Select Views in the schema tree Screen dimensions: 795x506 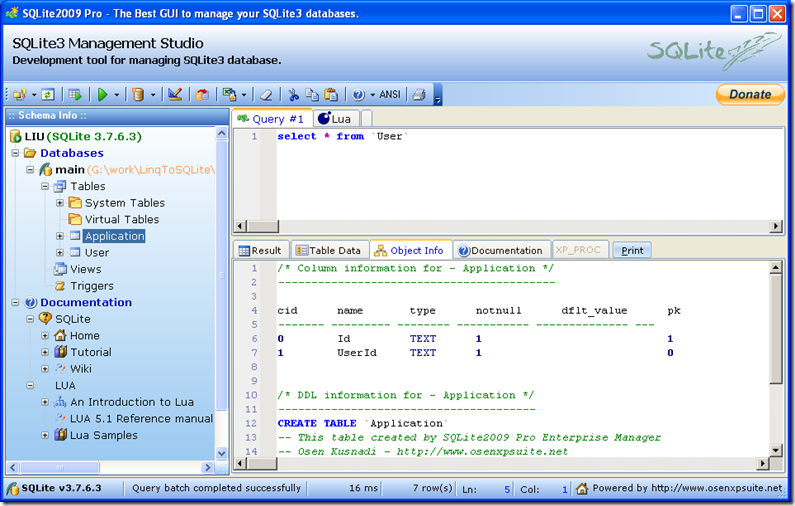tap(85, 269)
